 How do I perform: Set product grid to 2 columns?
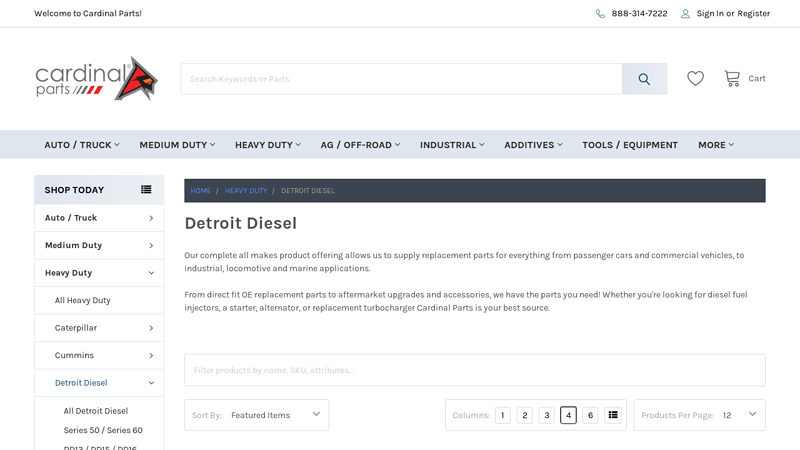click(x=524, y=415)
